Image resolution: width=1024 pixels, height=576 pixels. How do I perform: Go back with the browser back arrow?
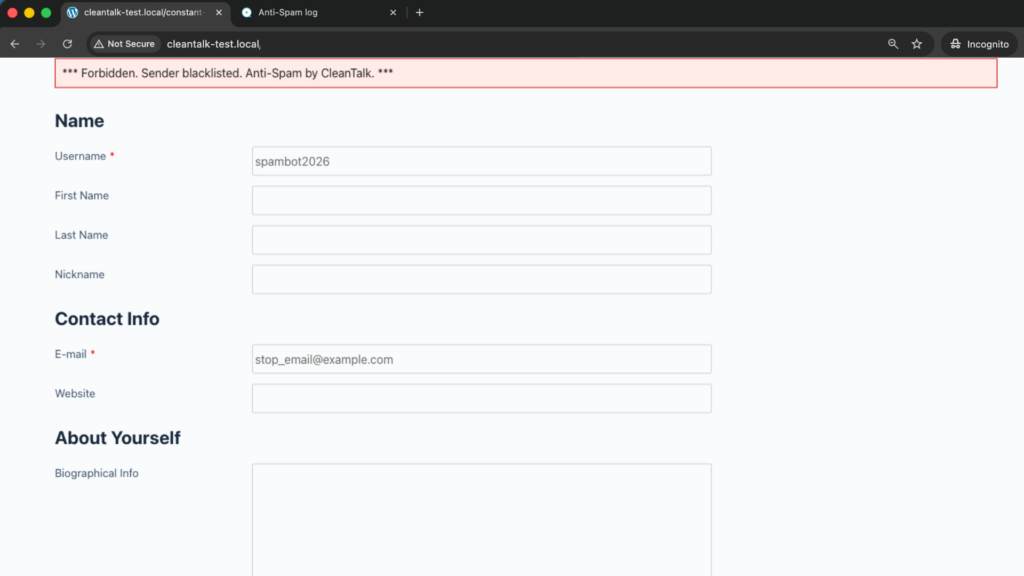click(14, 44)
